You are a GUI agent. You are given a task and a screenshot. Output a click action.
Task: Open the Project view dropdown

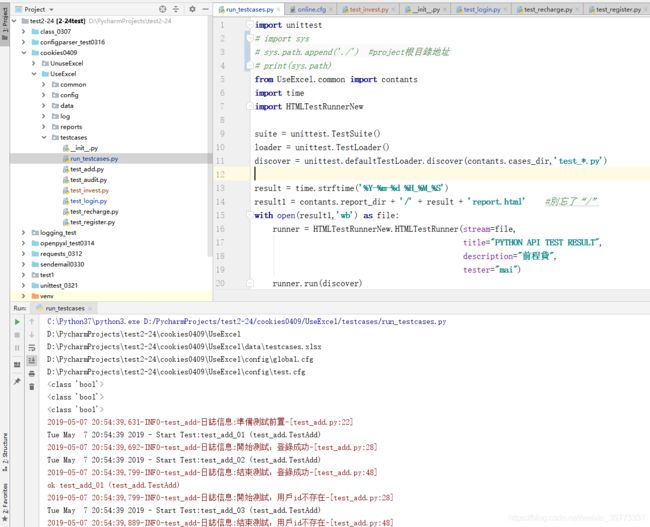[35, 9]
